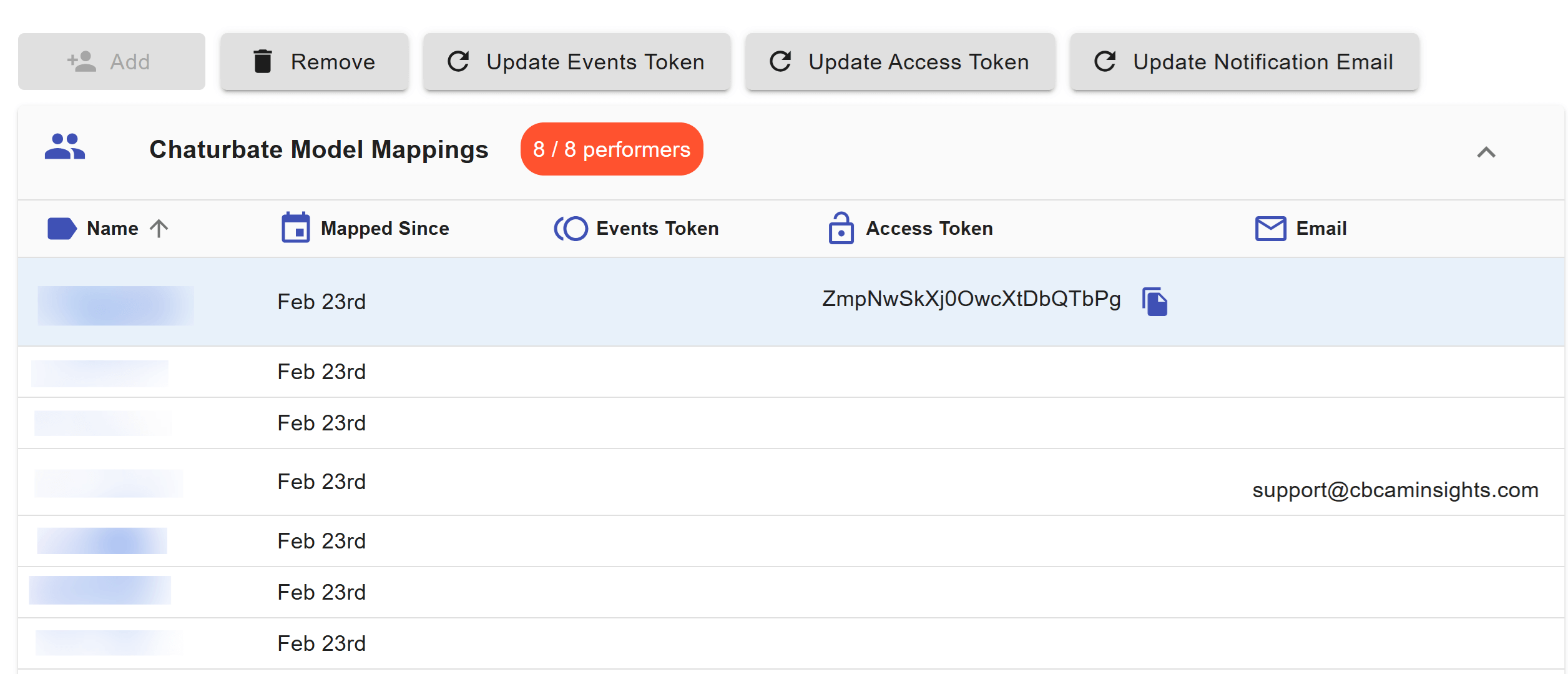Click the ascending sort arrow next to Name
The image size is (1568, 674).
pos(159,229)
